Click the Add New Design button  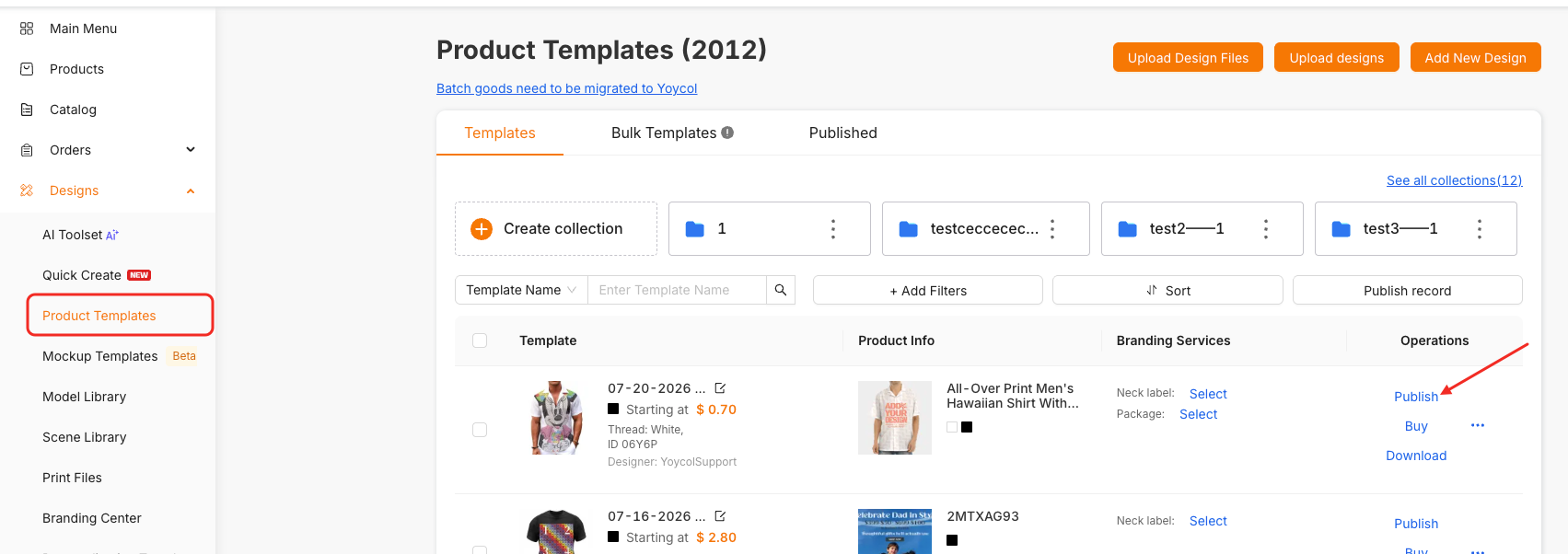point(1475,57)
